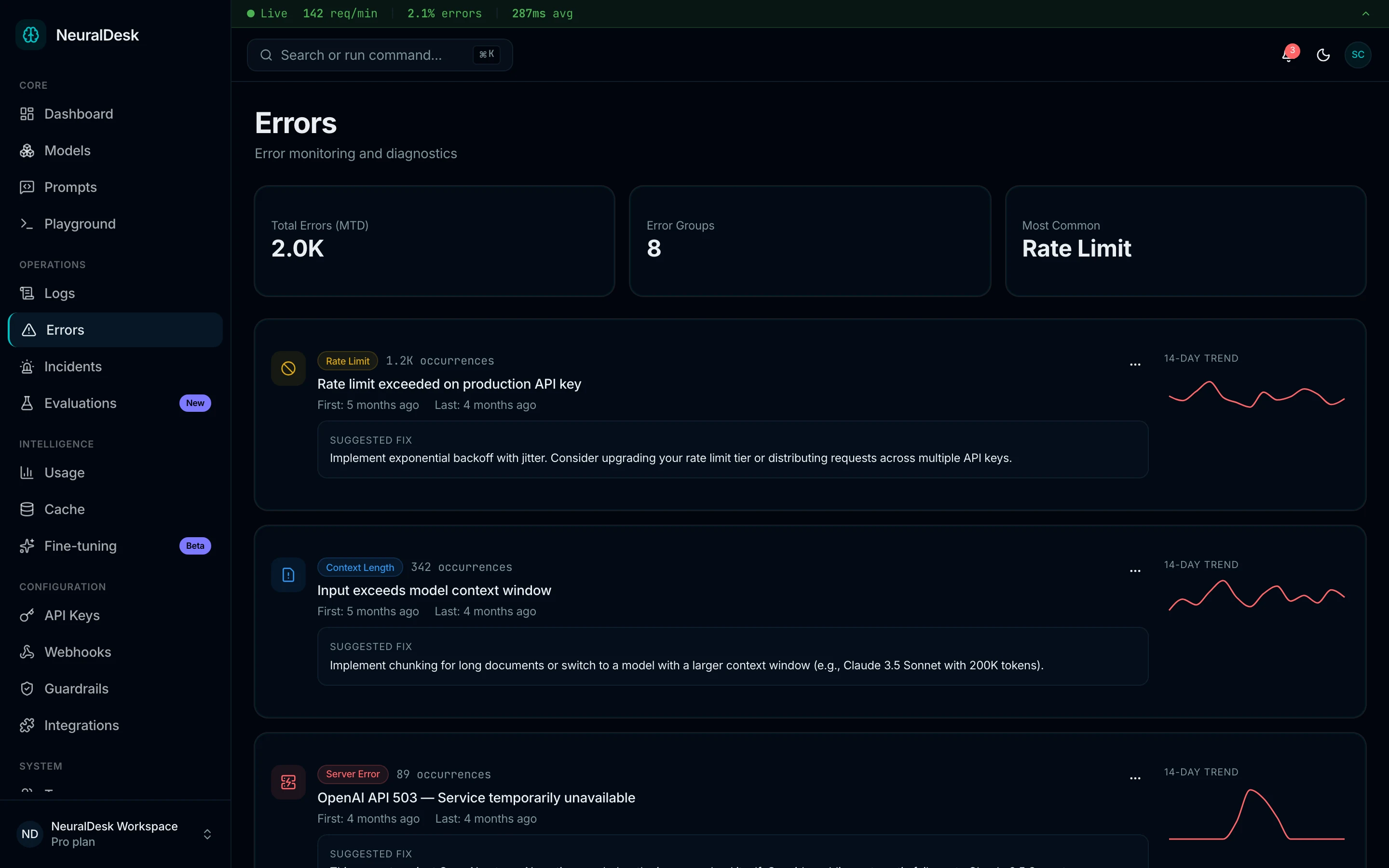Image resolution: width=1389 pixels, height=868 pixels.
Task: Click the 142 req/min status text
Action: tap(340, 14)
